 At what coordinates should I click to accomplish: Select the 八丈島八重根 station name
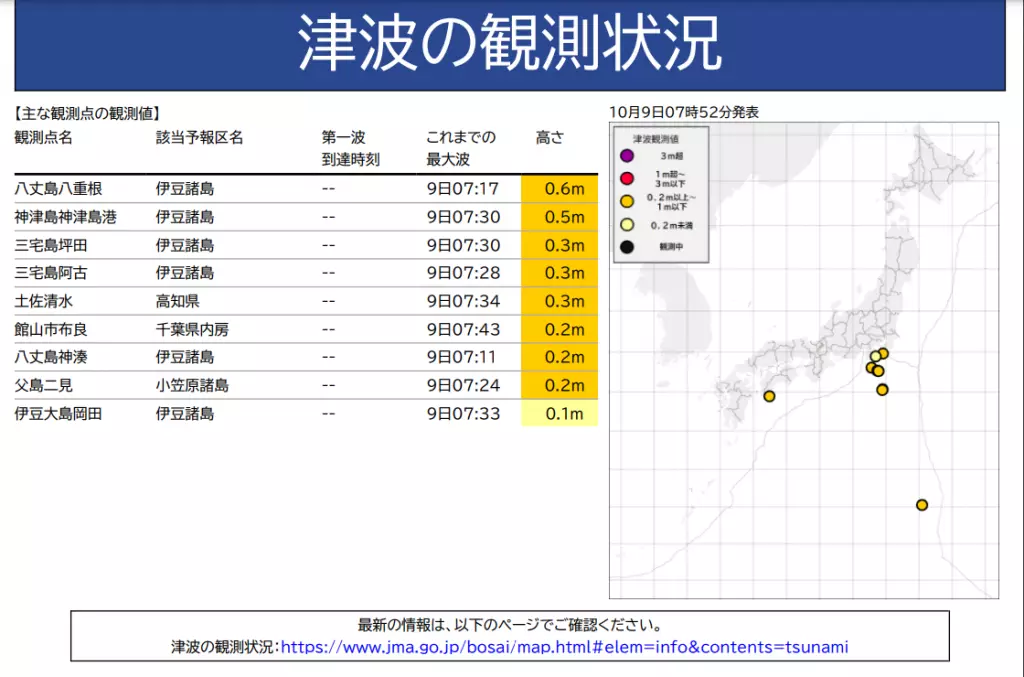coord(58,188)
